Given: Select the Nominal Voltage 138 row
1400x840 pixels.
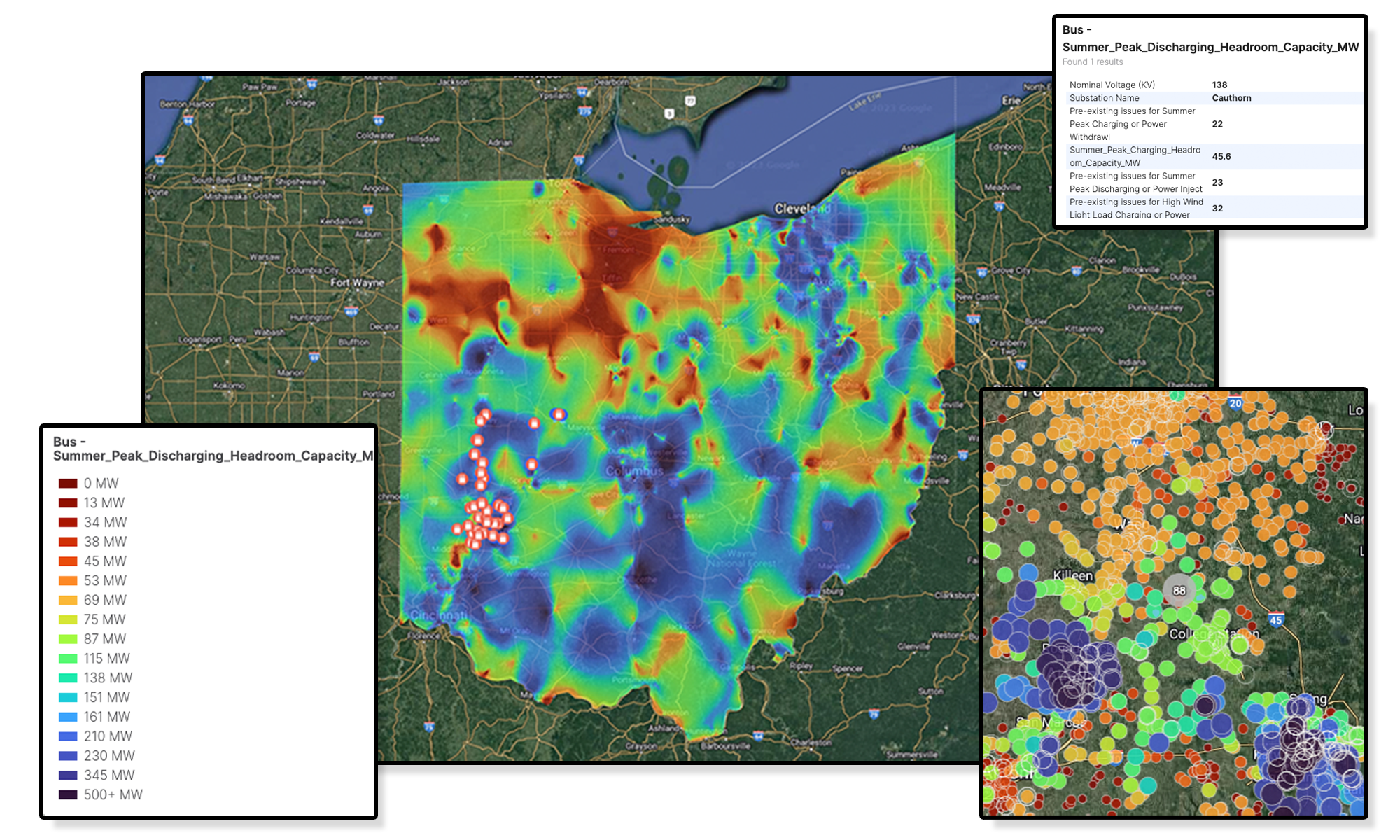Looking at the screenshot, I should tap(1218, 84).
